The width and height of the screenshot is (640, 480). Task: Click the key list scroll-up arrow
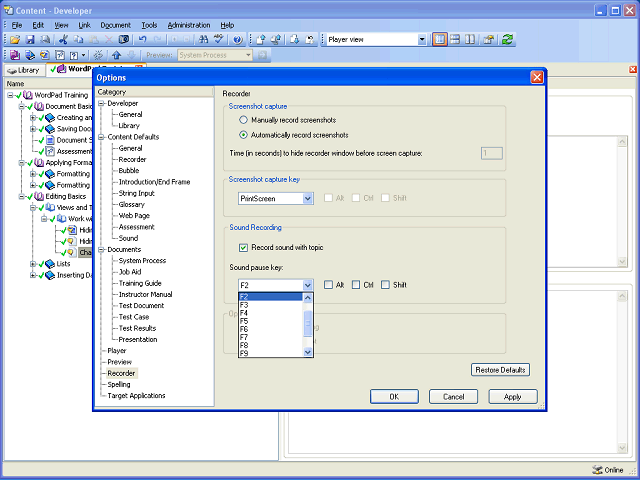[308, 298]
